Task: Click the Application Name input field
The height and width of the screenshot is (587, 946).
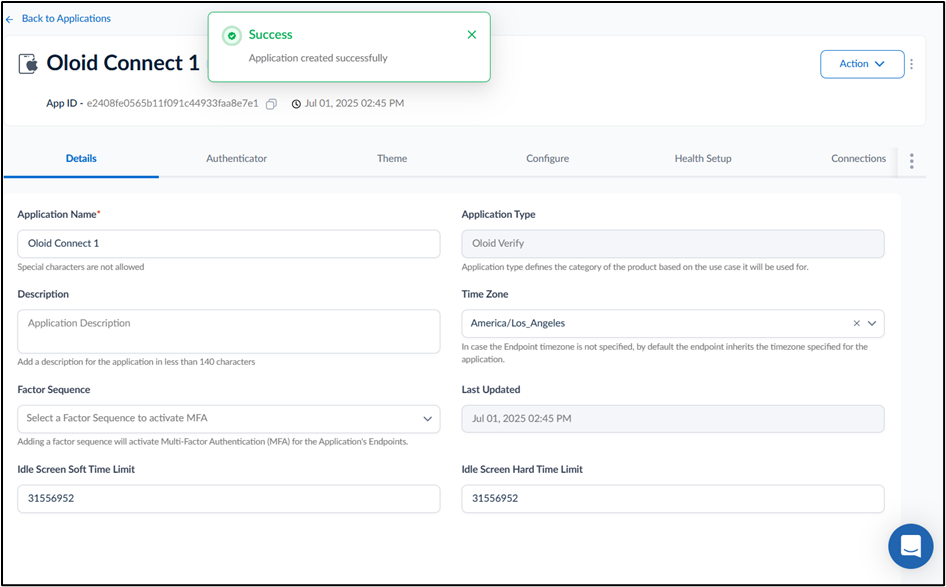Action: [229, 244]
